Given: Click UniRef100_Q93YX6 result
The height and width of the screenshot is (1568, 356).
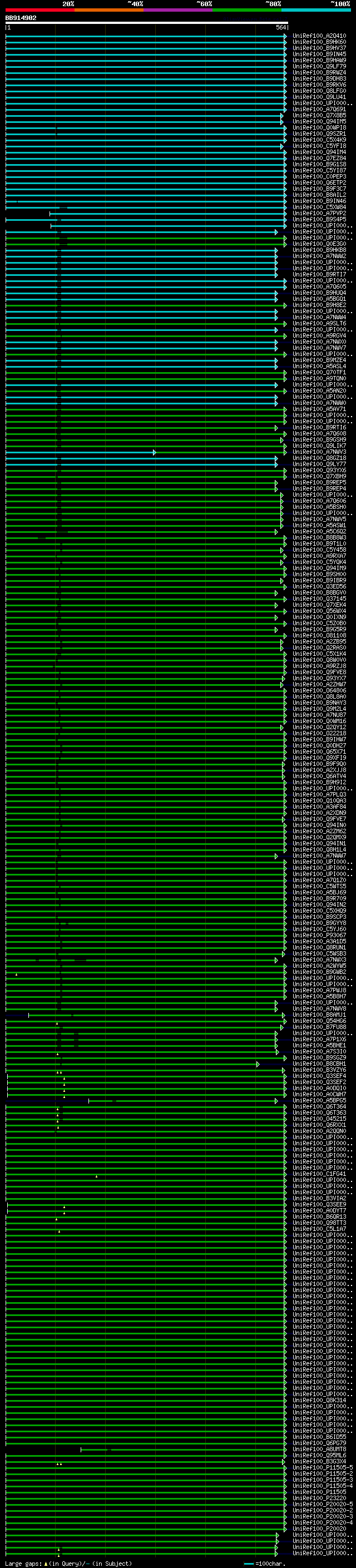Looking at the screenshot, I should (319, 471).
